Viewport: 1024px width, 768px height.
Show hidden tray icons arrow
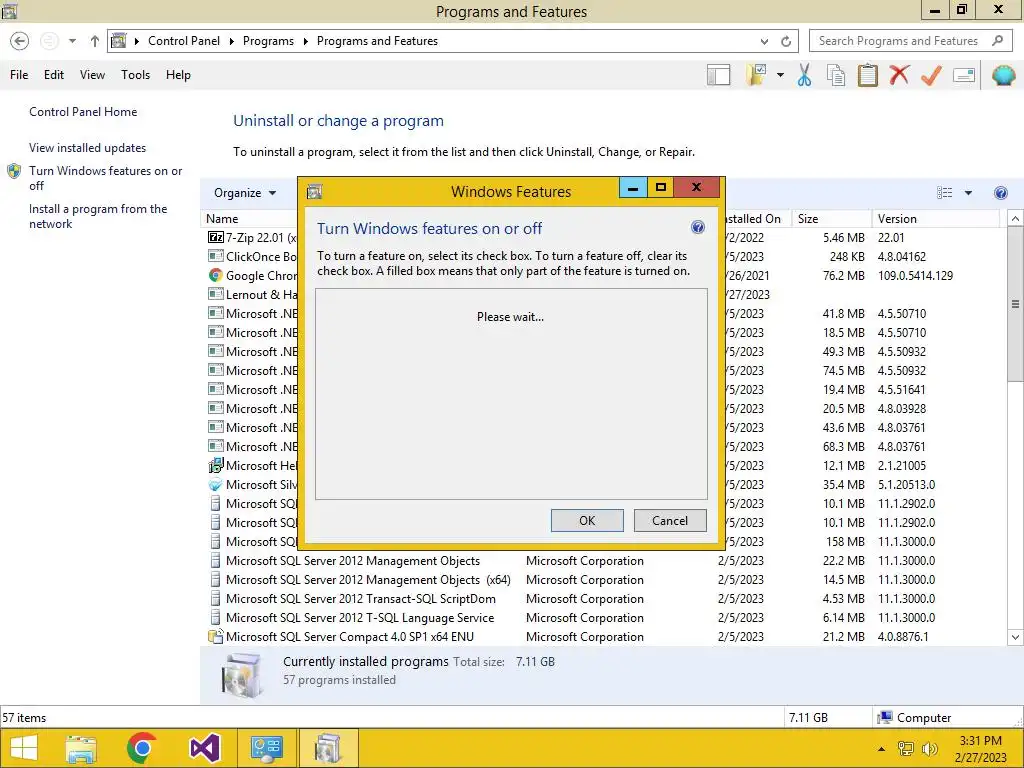click(882, 749)
